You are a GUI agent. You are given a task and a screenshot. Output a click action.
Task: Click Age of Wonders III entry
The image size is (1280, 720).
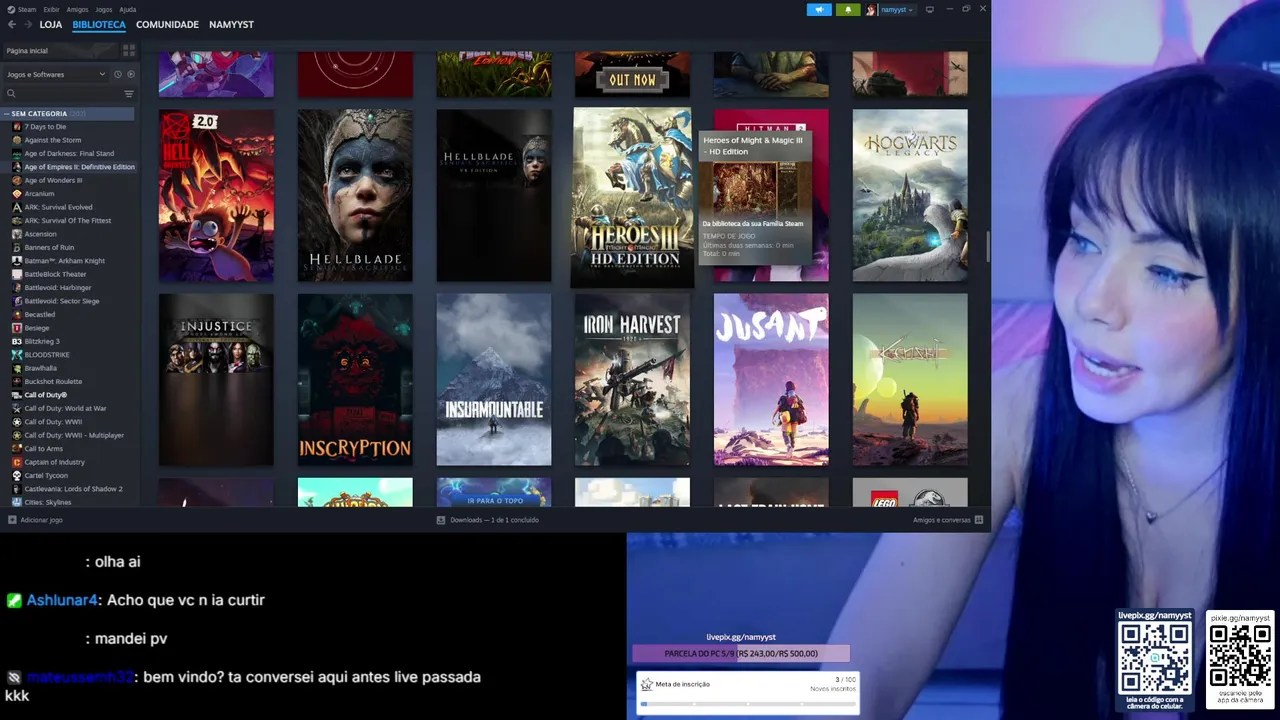tap(53, 180)
